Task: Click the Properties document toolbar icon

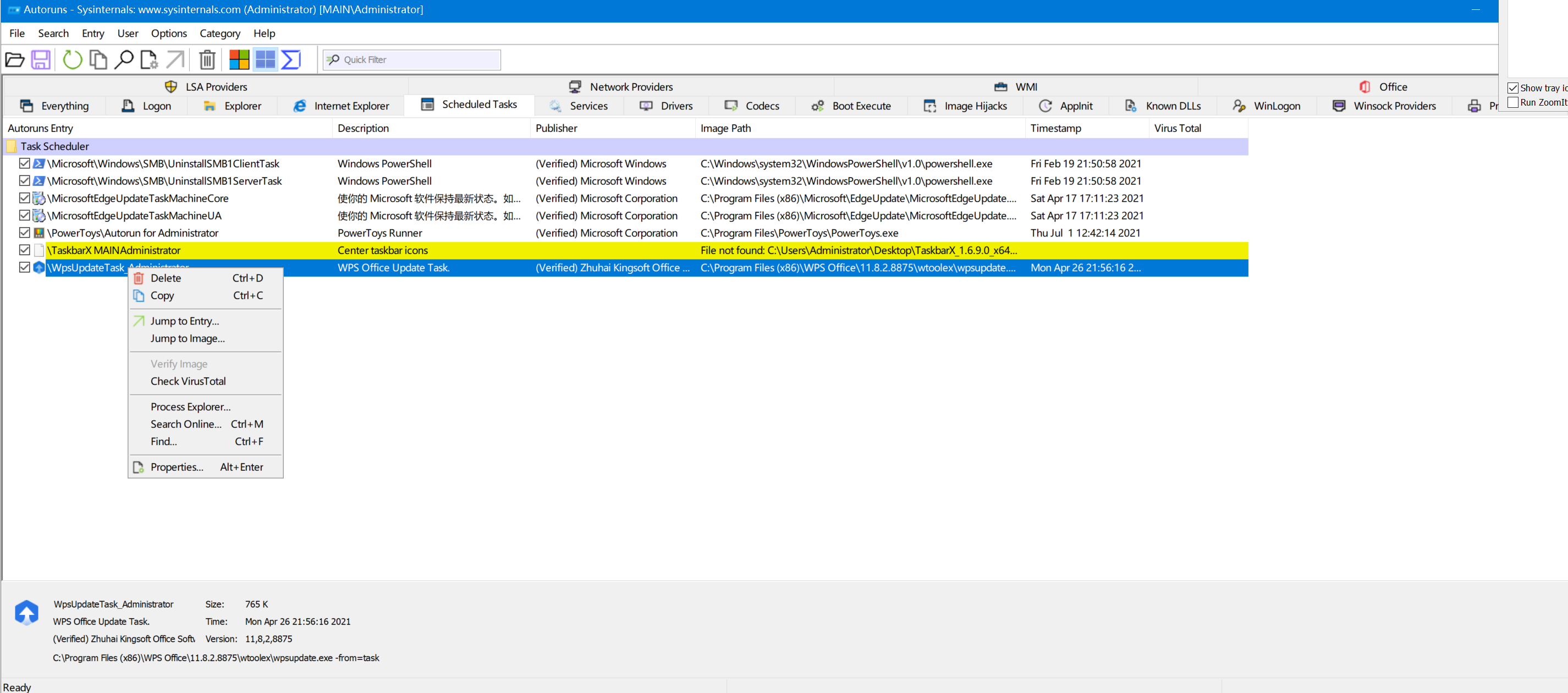Action: coord(149,60)
